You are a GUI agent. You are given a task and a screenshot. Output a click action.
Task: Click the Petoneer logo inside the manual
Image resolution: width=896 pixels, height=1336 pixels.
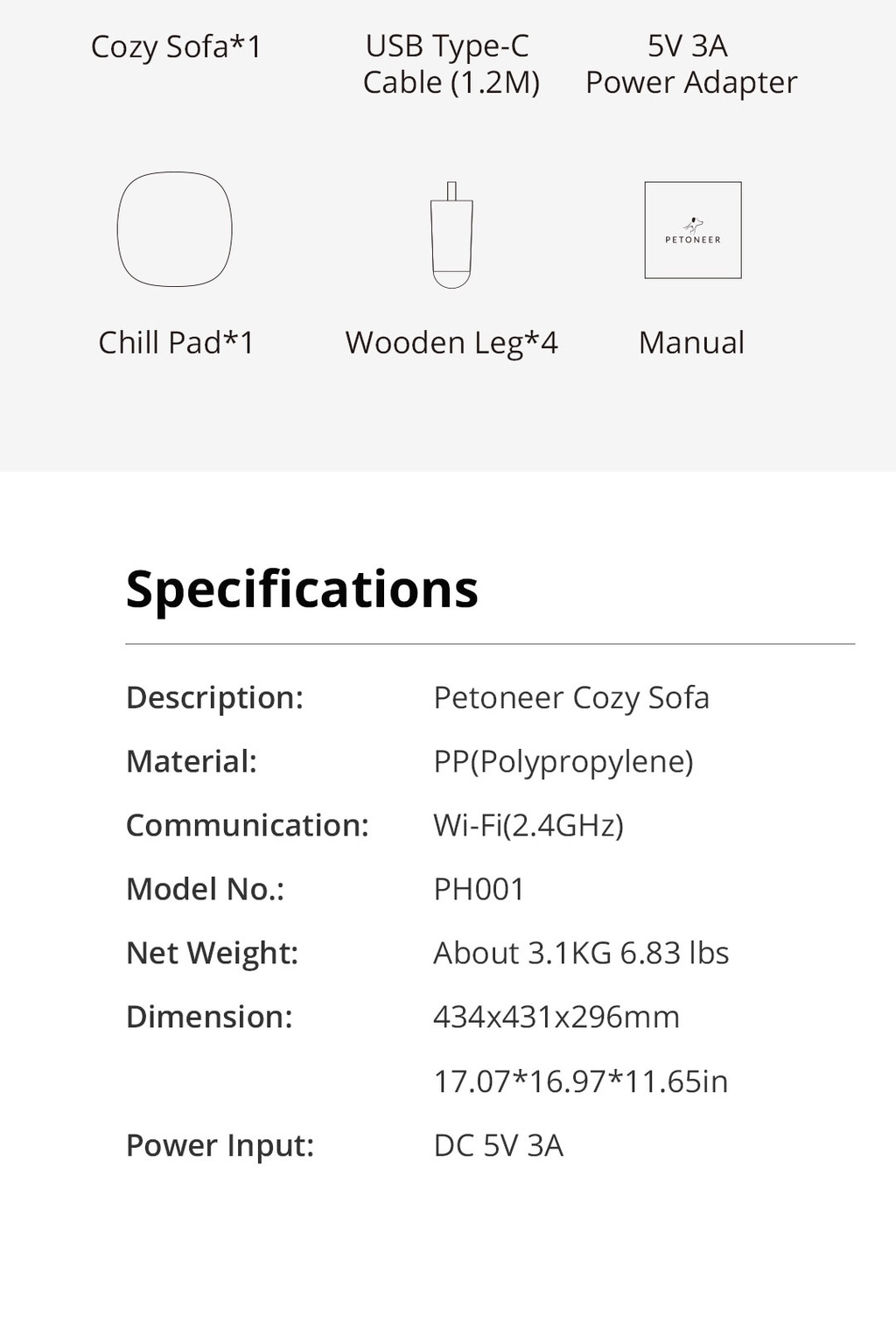pyautogui.click(x=693, y=231)
